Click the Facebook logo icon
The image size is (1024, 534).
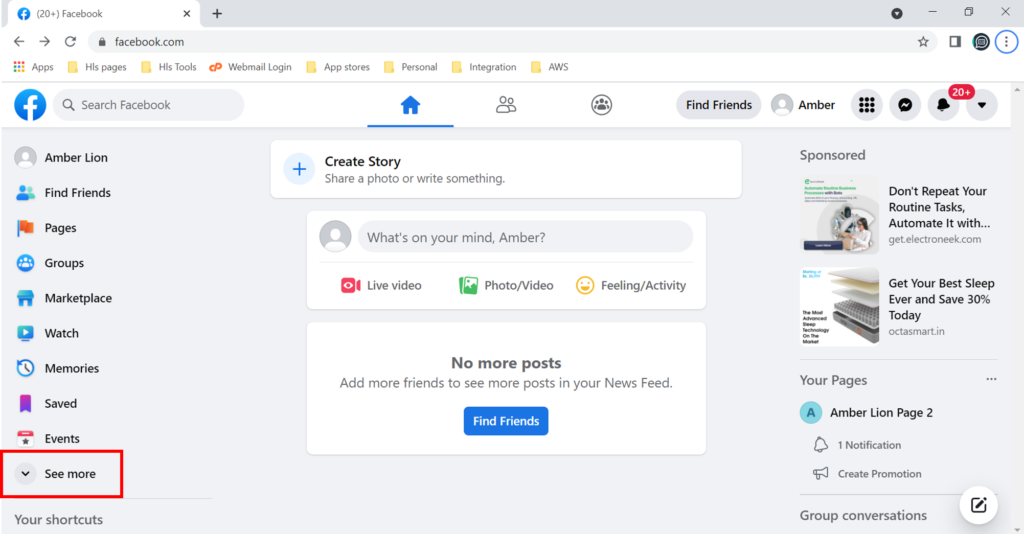[x=30, y=105]
